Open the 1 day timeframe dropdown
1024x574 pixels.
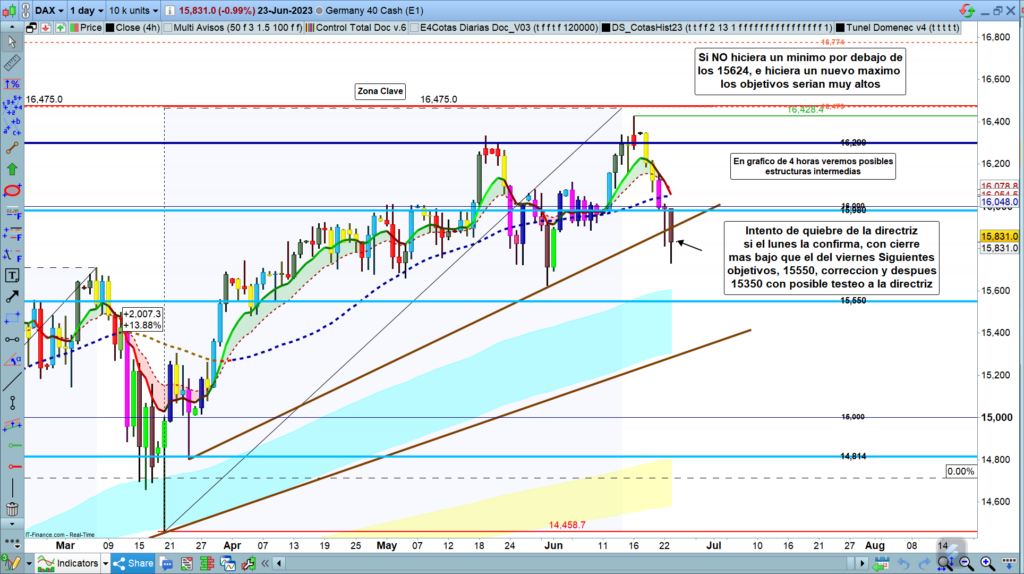click(85, 9)
